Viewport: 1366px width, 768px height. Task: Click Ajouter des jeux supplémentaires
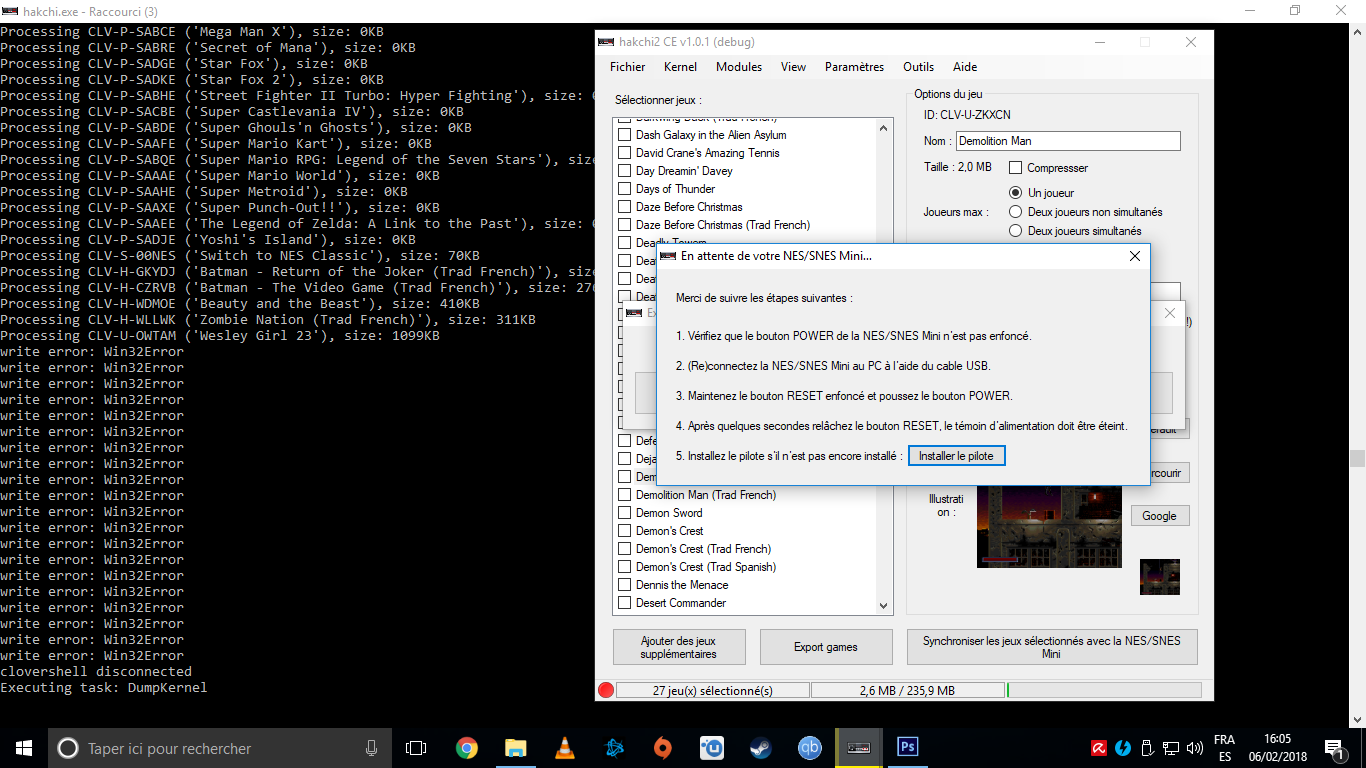click(x=679, y=647)
